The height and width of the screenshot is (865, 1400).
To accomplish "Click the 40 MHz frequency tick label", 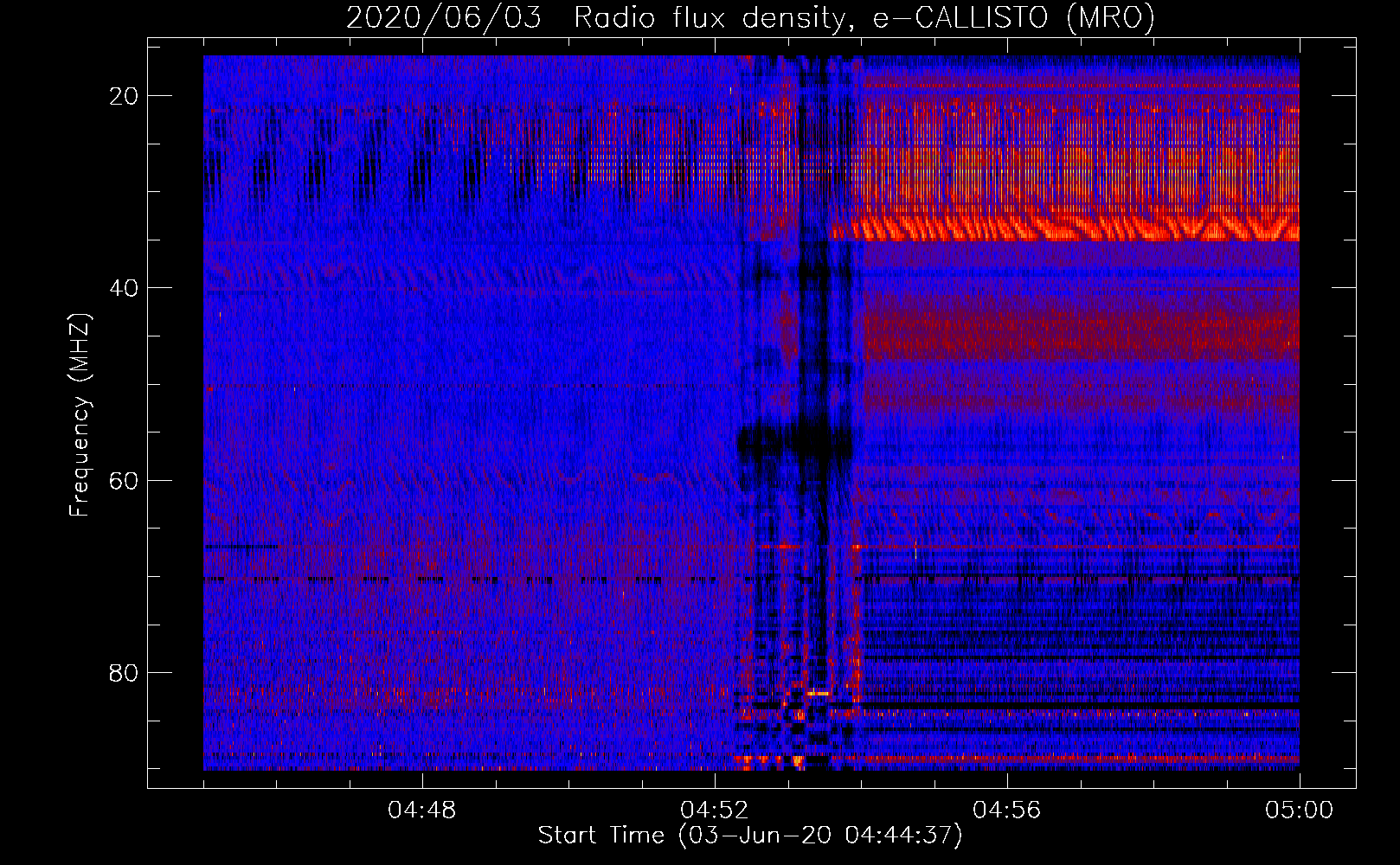I will (x=125, y=288).
